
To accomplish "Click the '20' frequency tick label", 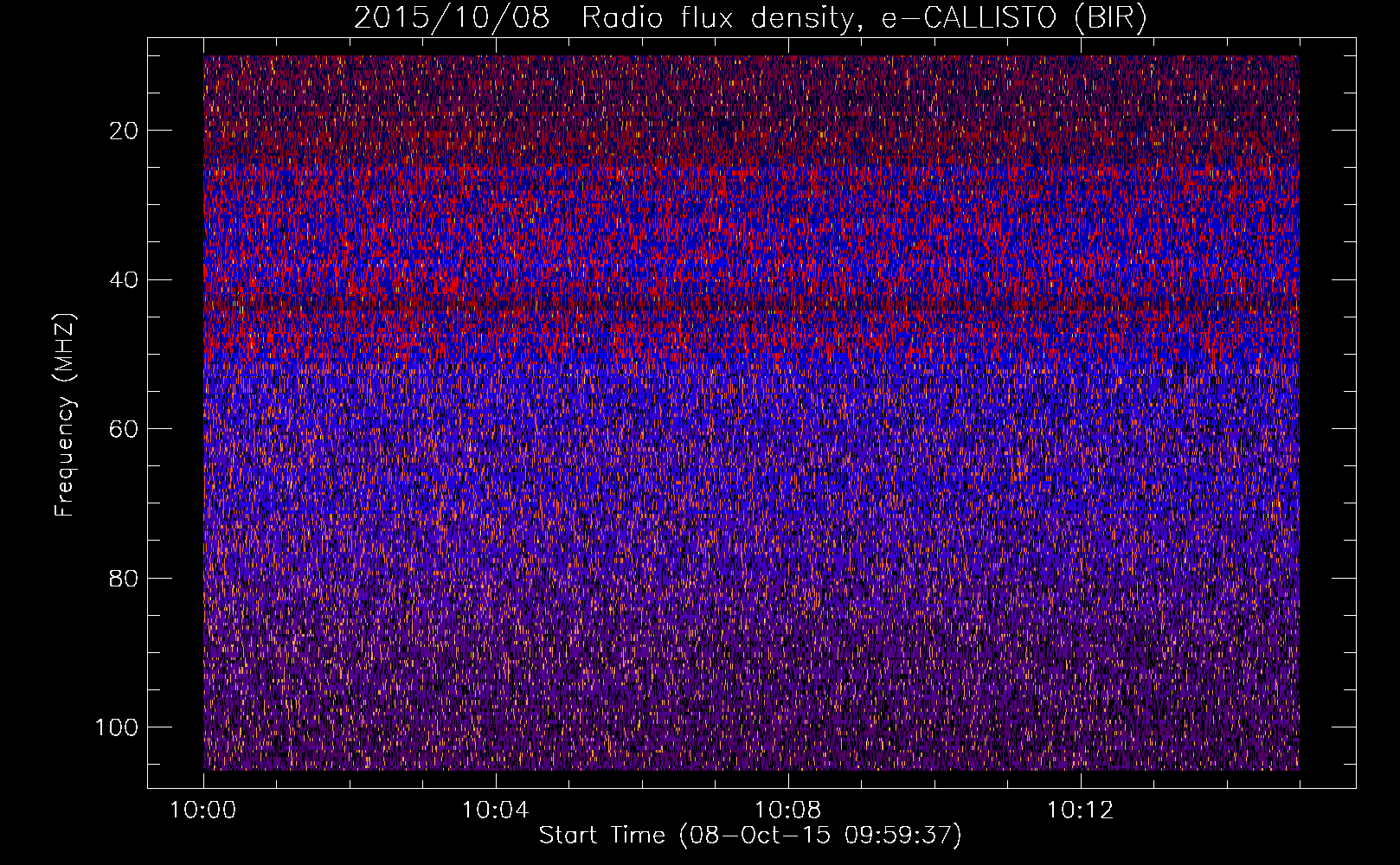I will (125, 131).
